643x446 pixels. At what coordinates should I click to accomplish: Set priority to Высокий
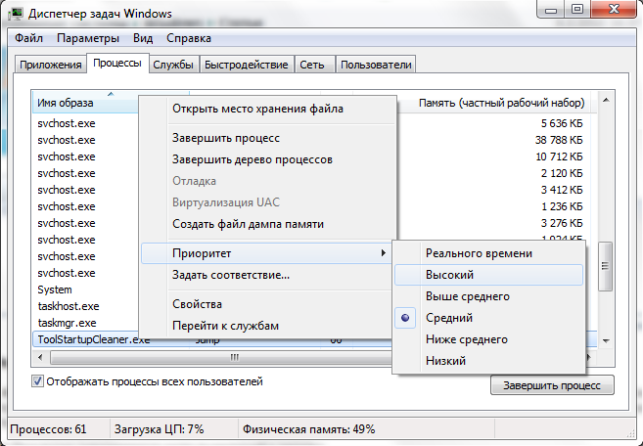tap(488, 275)
